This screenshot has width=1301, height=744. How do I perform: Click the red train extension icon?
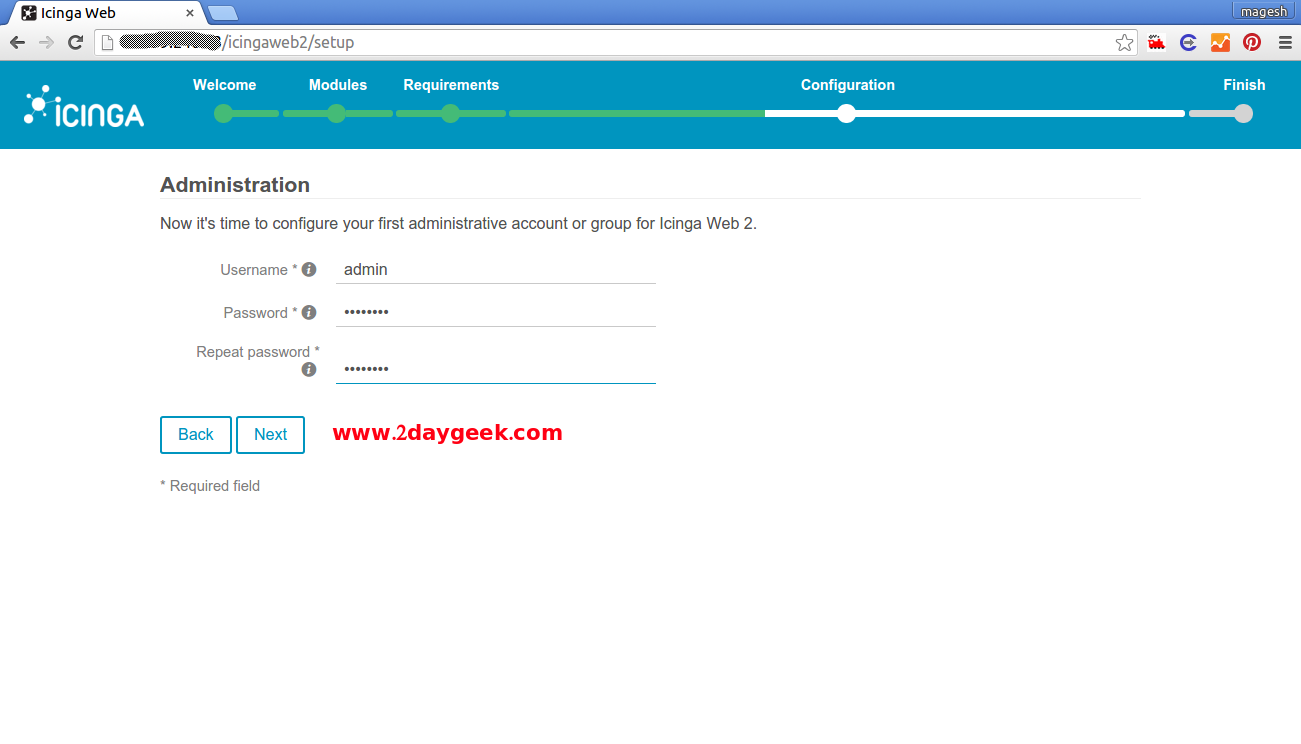(x=1157, y=42)
